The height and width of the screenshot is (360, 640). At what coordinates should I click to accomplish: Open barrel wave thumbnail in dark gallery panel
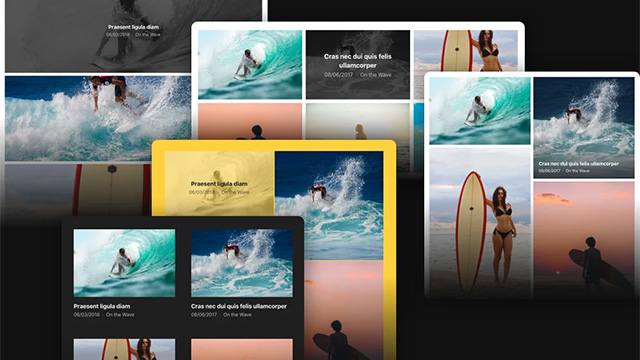coord(124,263)
